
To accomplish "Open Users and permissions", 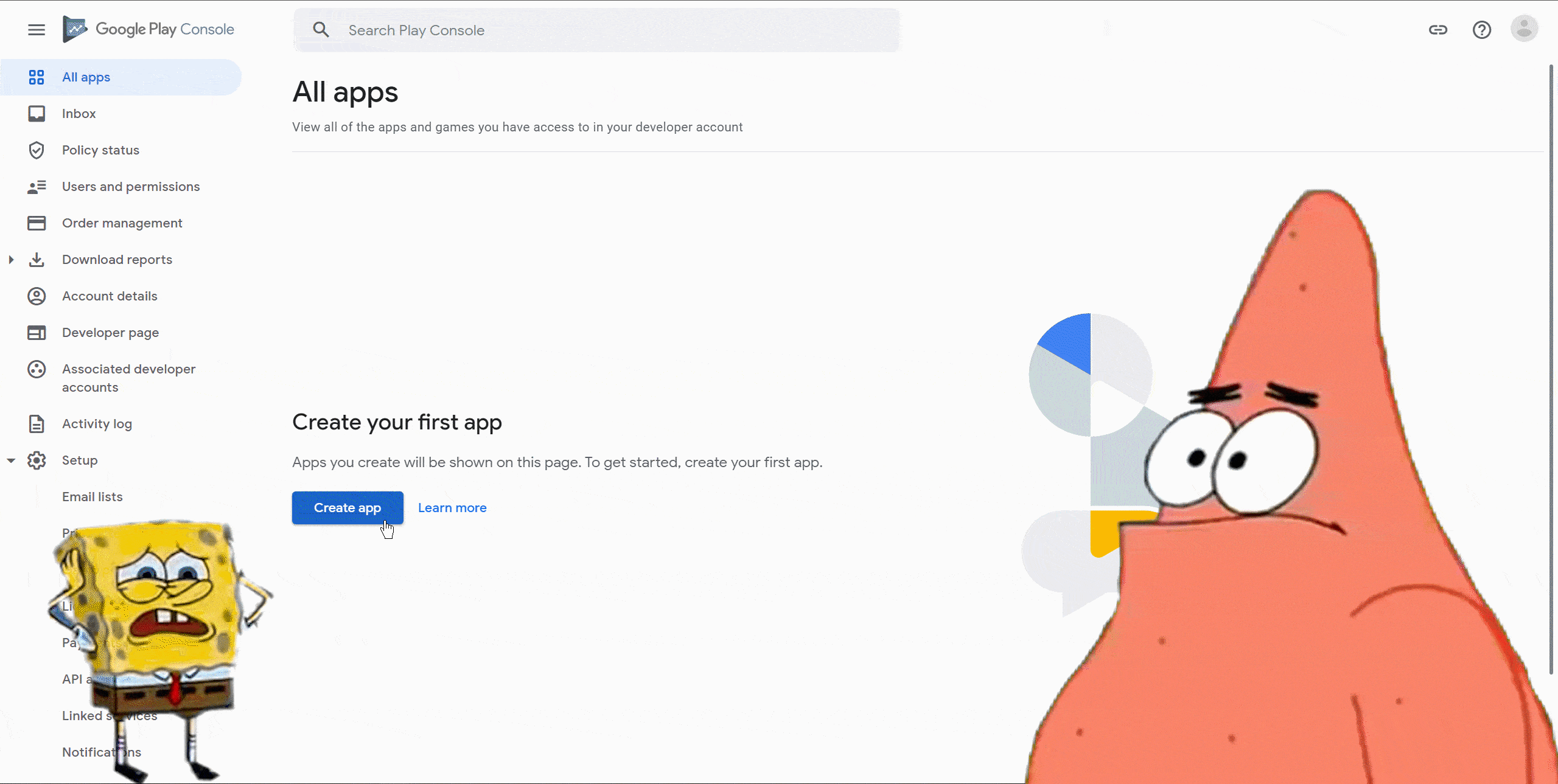I will [131, 186].
